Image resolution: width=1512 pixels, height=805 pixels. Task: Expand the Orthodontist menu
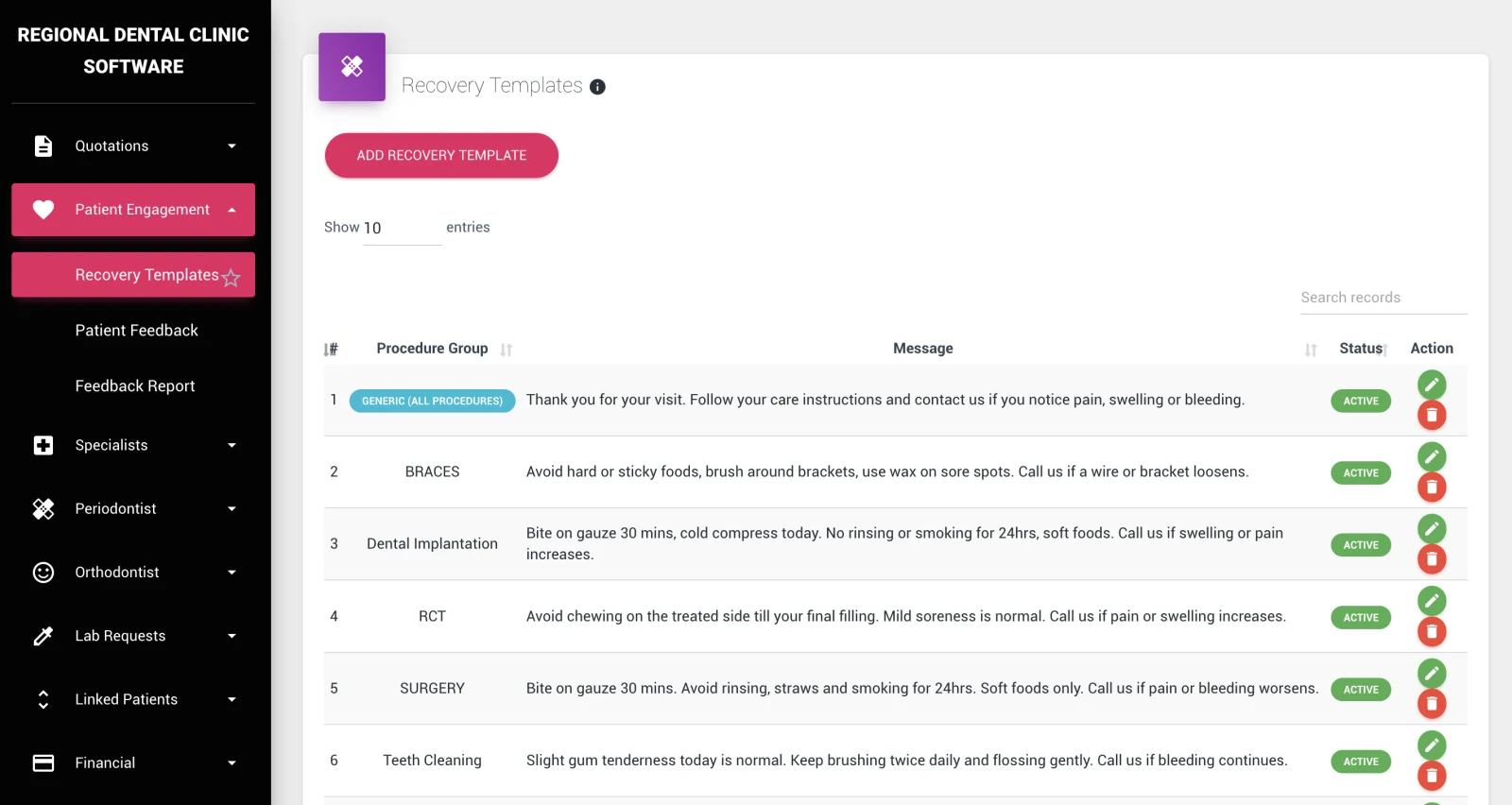(133, 573)
